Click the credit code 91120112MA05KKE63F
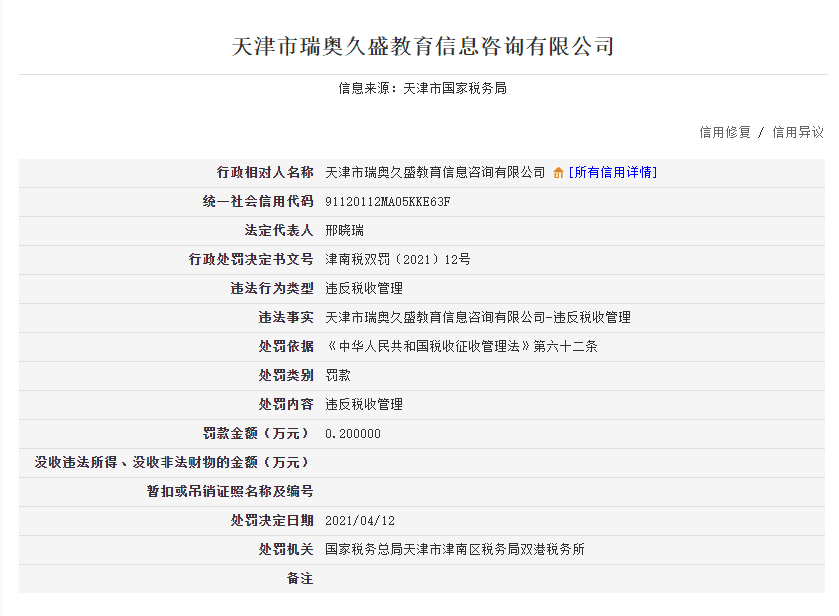The height and width of the screenshot is (616, 839). [x=387, y=202]
